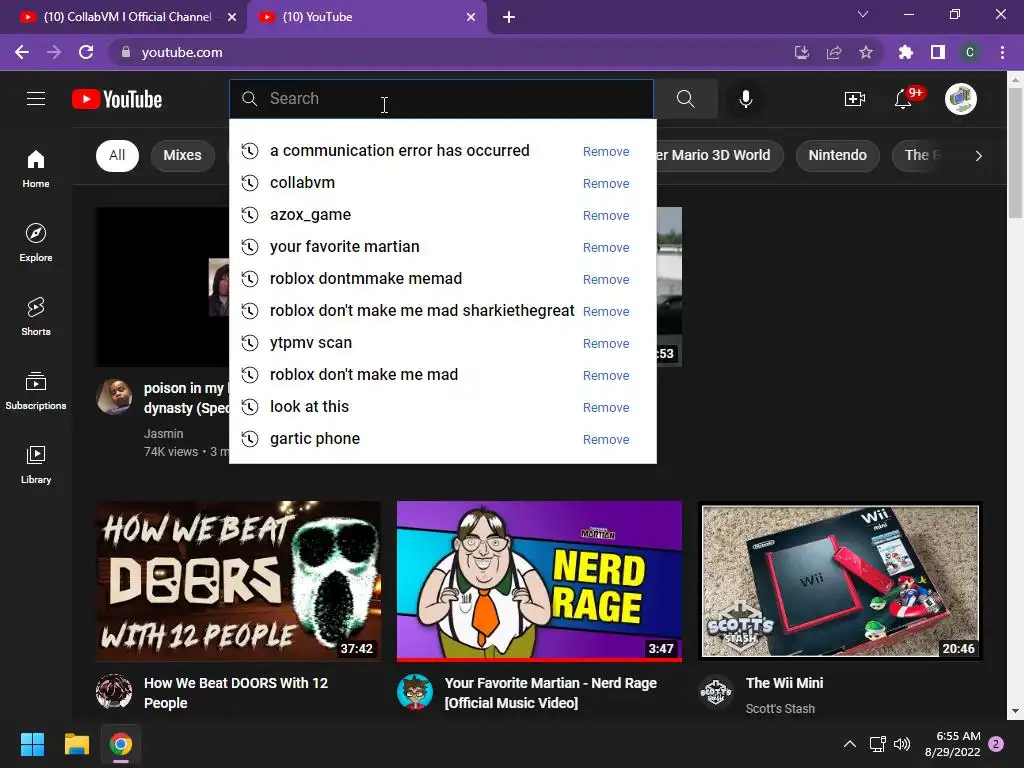The width and height of the screenshot is (1024, 768).
Task: Open Explore in sidebar
Action: coord(36,242)
